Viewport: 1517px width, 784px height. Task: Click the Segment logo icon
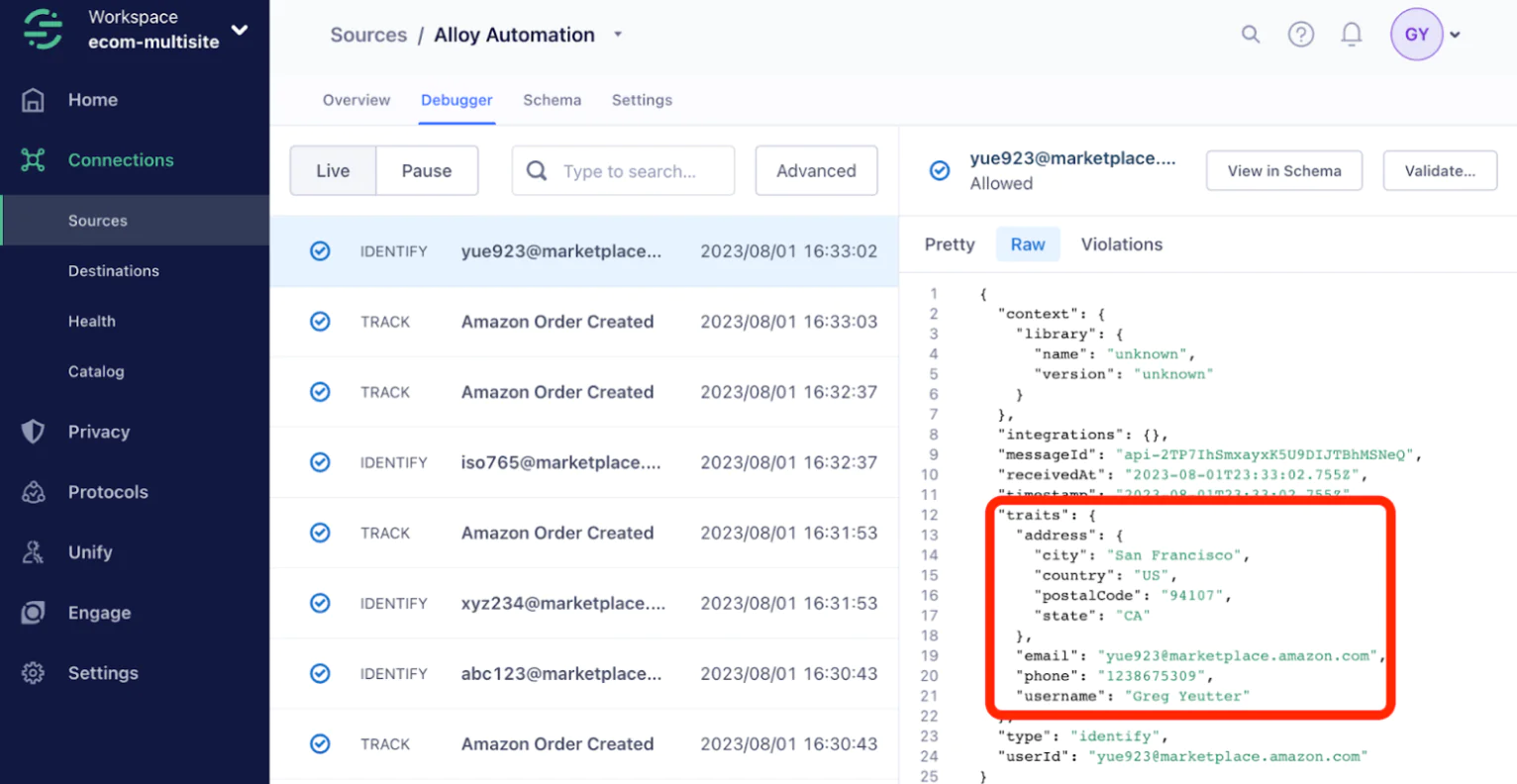tap(43, 29)
